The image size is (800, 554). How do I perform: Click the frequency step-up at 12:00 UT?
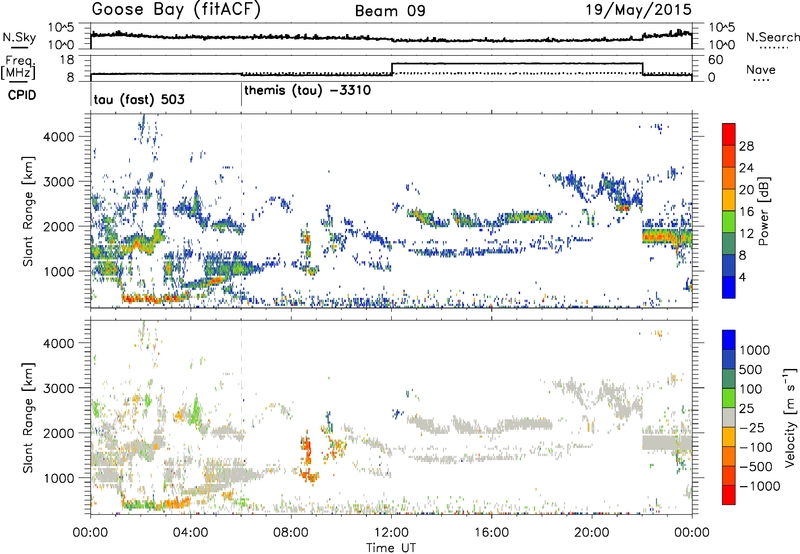pyautogui.click(x=391, y=69)
